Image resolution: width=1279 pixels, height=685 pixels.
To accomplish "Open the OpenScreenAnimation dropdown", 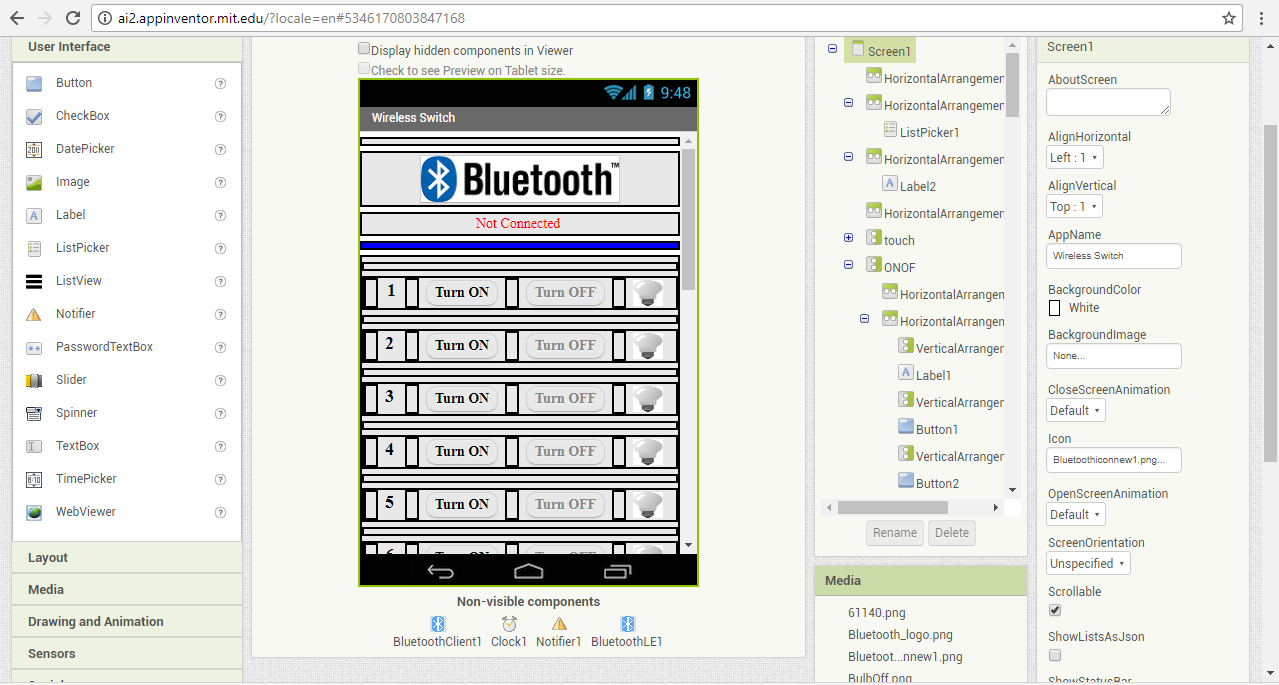I will coord(1076,514).
